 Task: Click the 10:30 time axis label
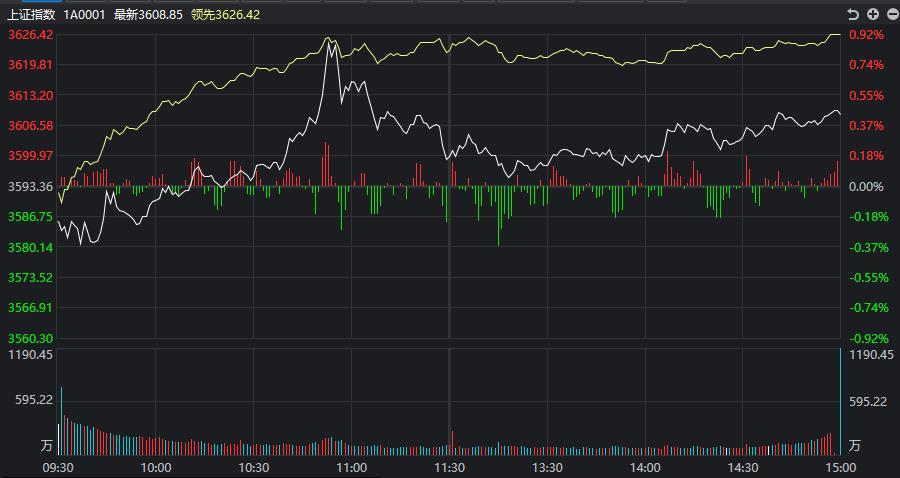click(x=254, y=467)
